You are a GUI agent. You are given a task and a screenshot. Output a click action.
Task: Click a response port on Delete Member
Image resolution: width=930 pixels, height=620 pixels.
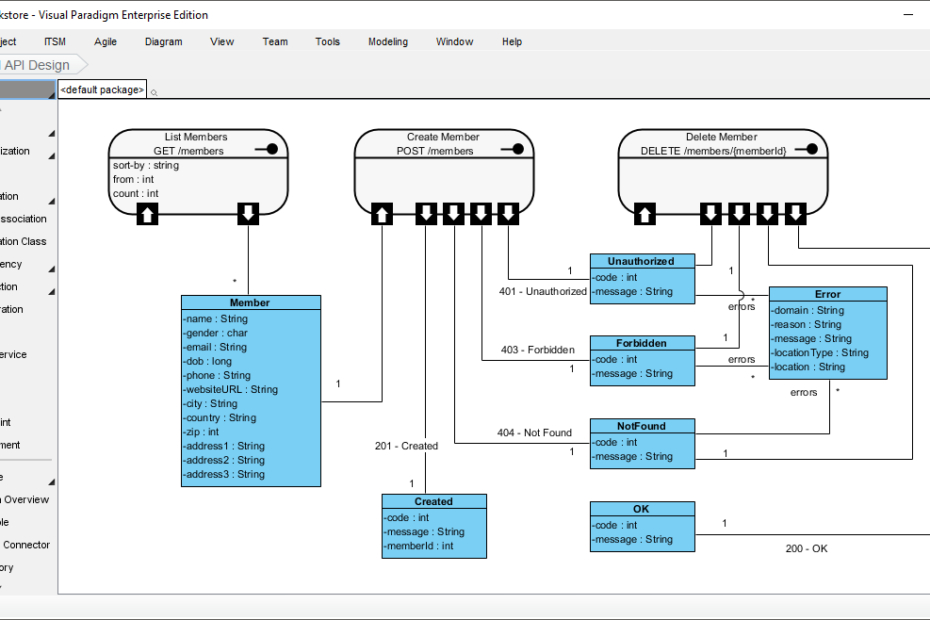(738, 213)
